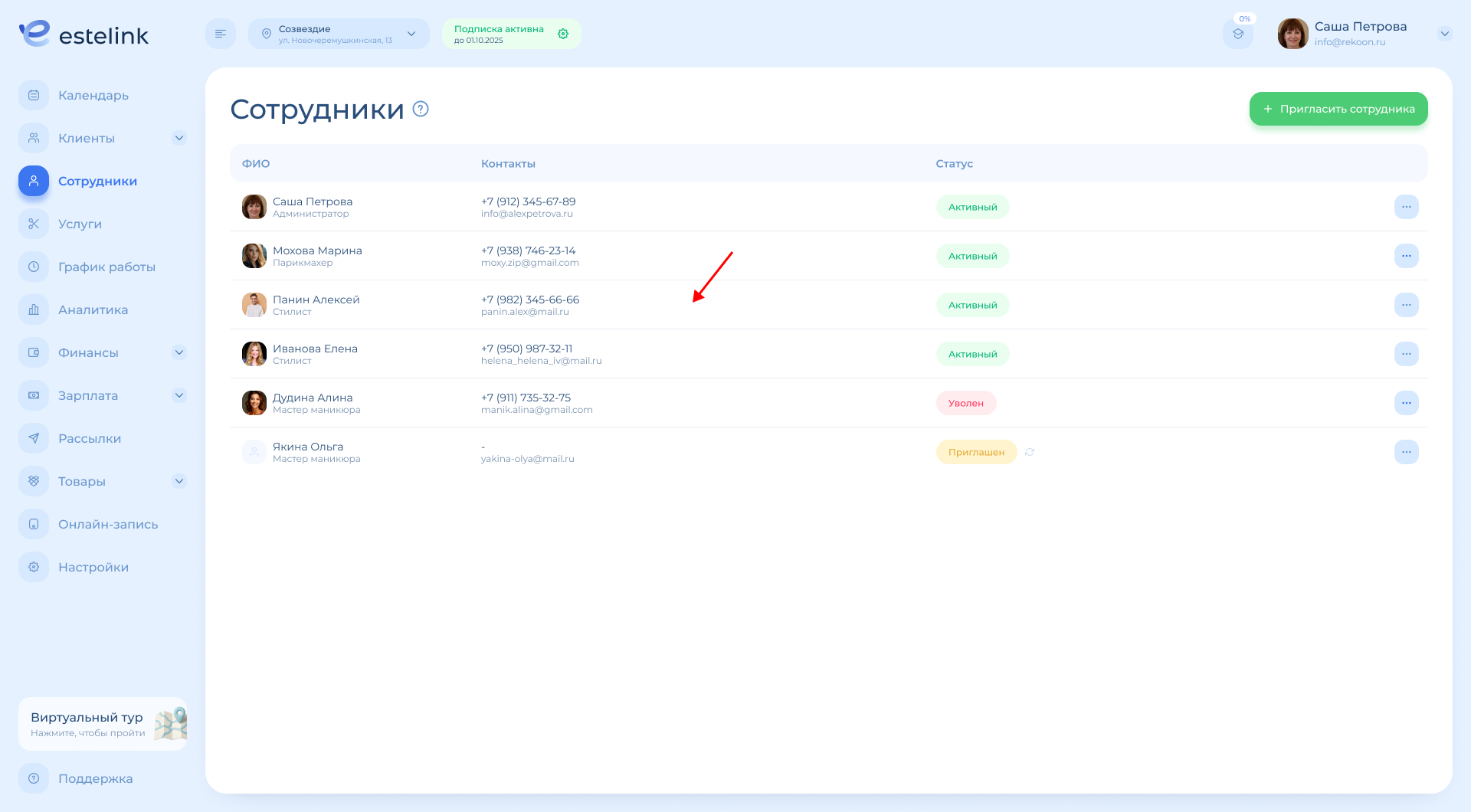Click the help icon beside Сотрудники heading
The height and width of the screenshot is (812, 1471).
[421, 109]
